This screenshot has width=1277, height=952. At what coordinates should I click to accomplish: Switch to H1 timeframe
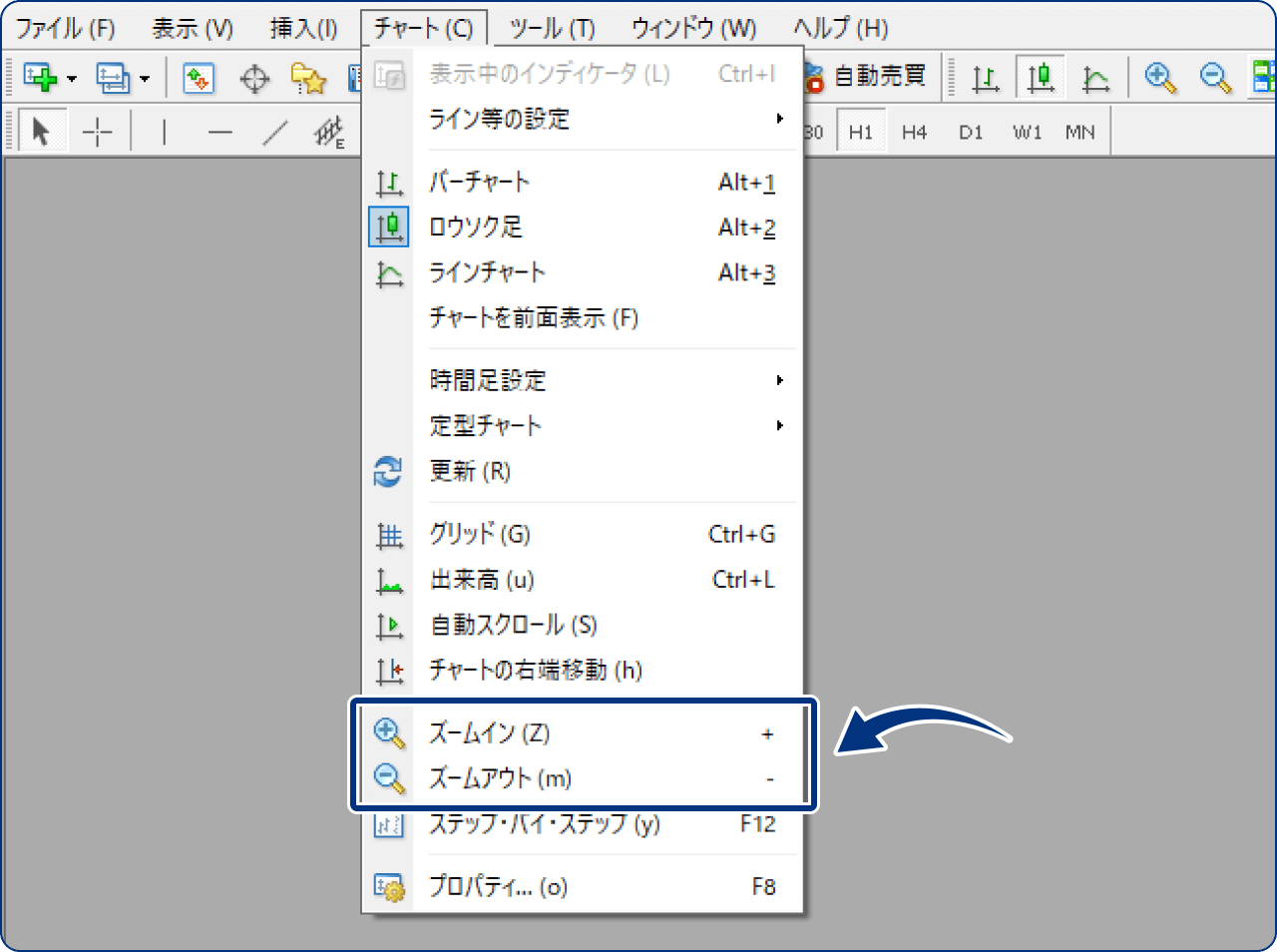click(861, 132)
